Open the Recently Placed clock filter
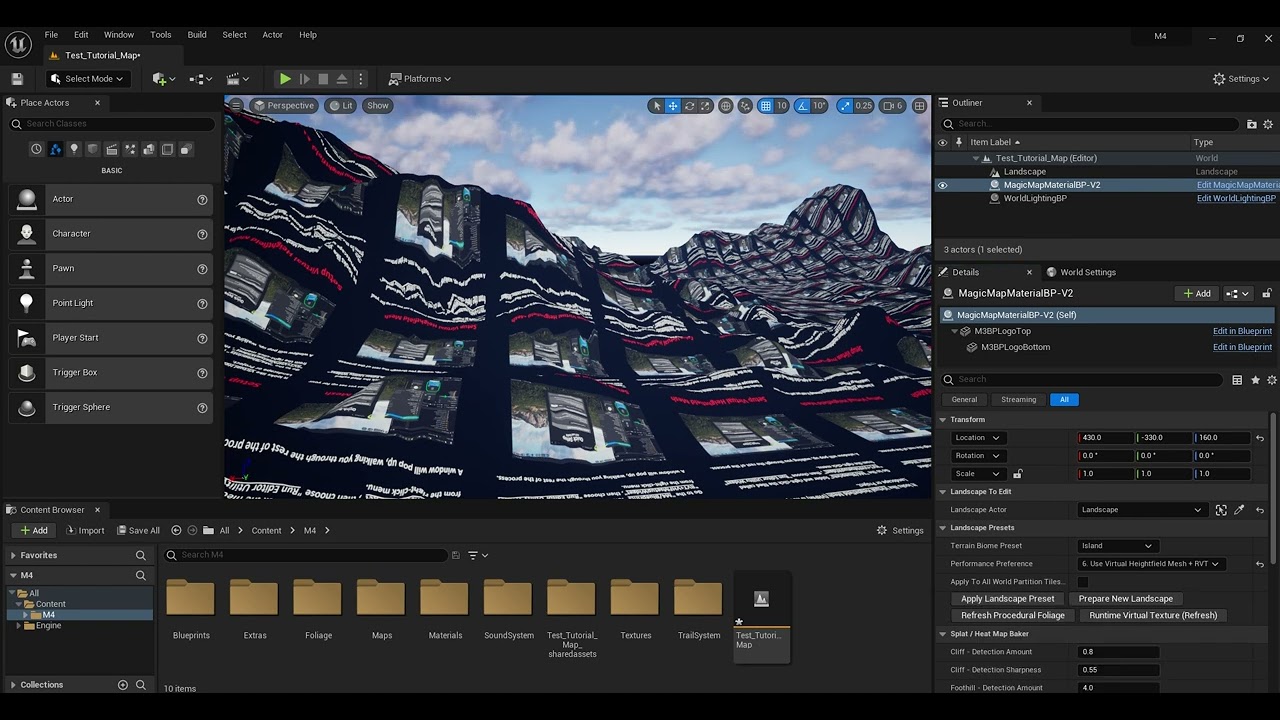 pyautogui.click(x=37, y=149)
